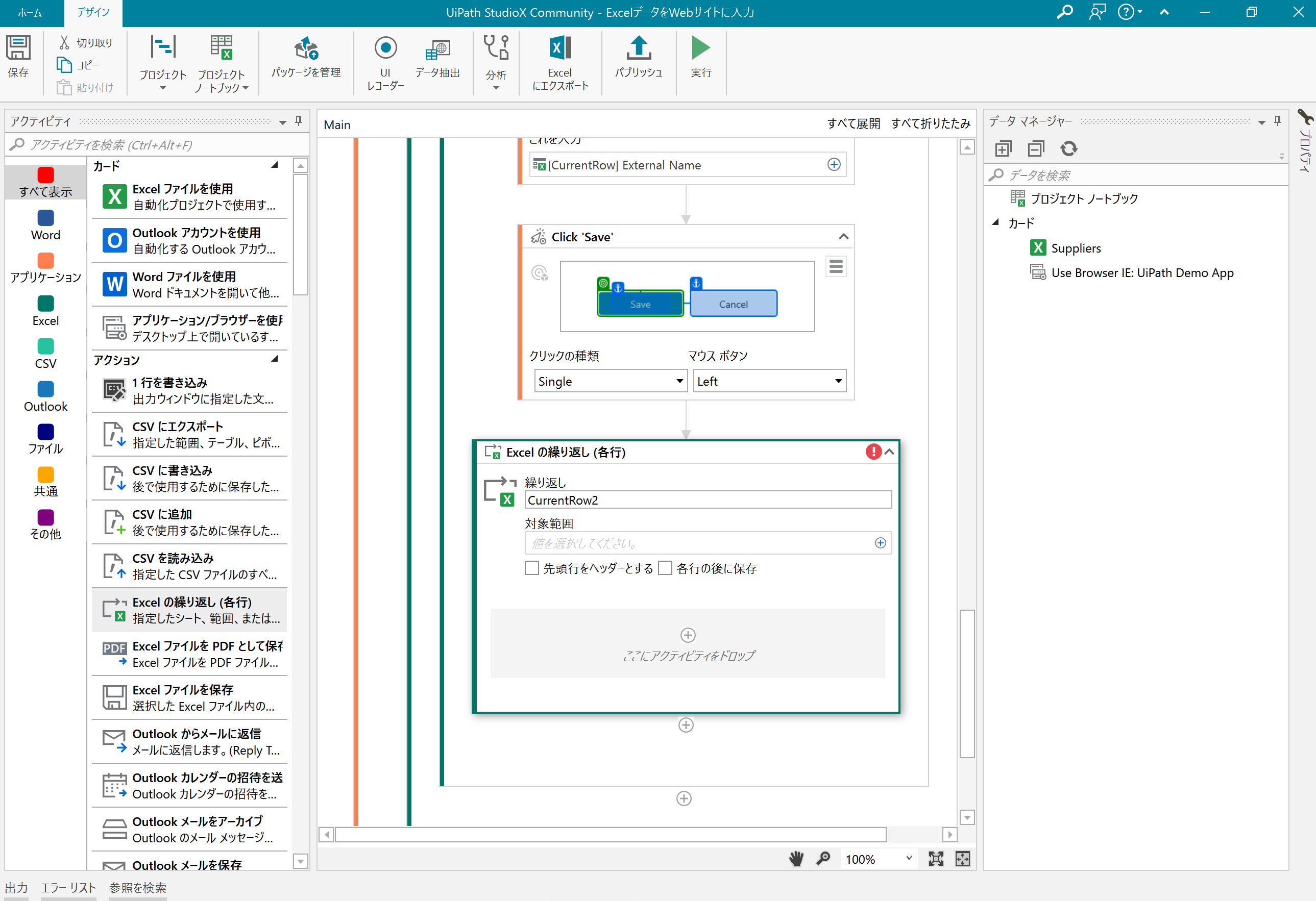Image resolution: width=1316 pixels, height=901 pixels.
Task: Launch the UI レコーダー recorder
Action: [x=385, y=63]
